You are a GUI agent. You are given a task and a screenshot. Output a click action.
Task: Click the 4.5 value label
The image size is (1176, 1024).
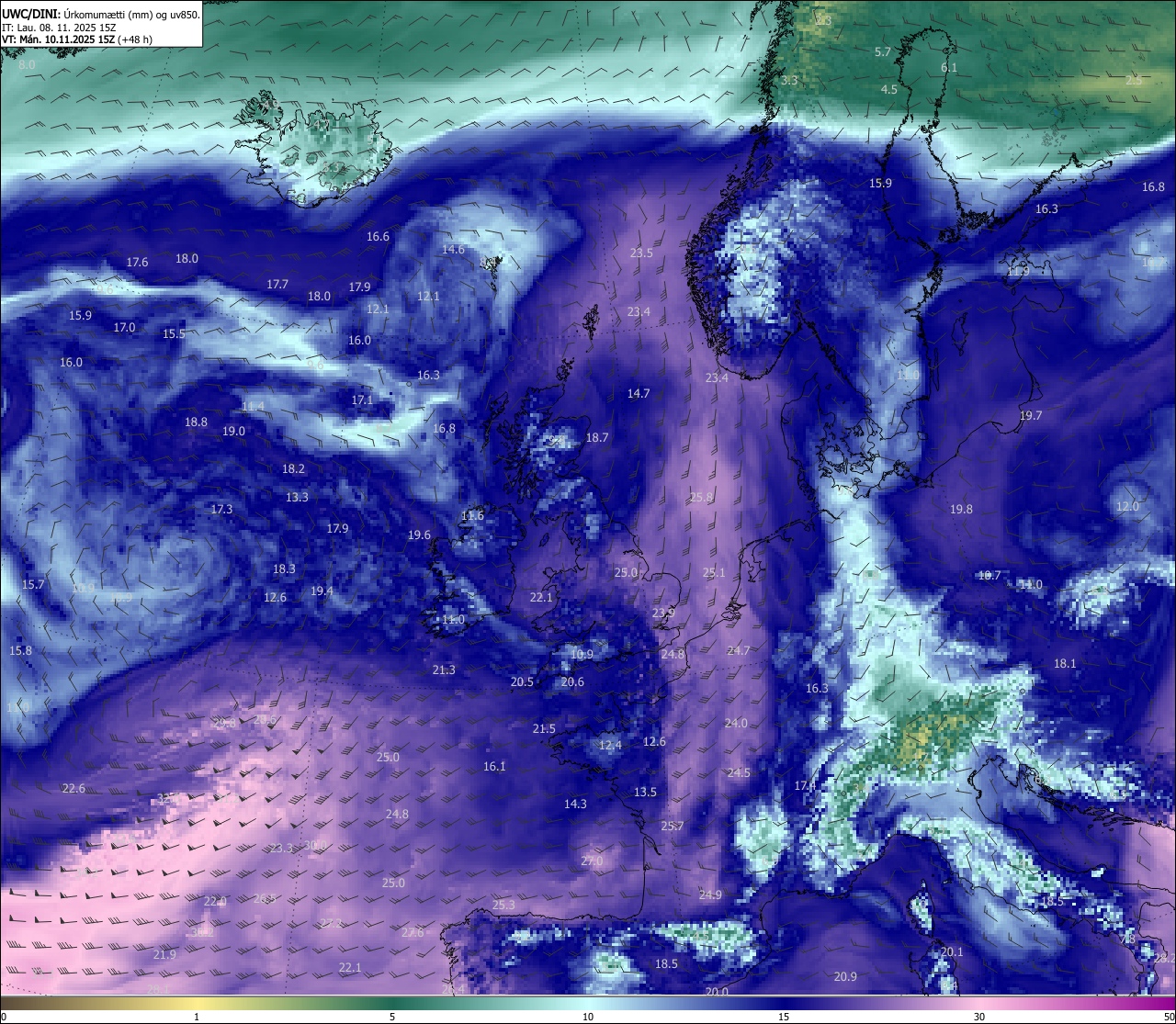(889, 89)
